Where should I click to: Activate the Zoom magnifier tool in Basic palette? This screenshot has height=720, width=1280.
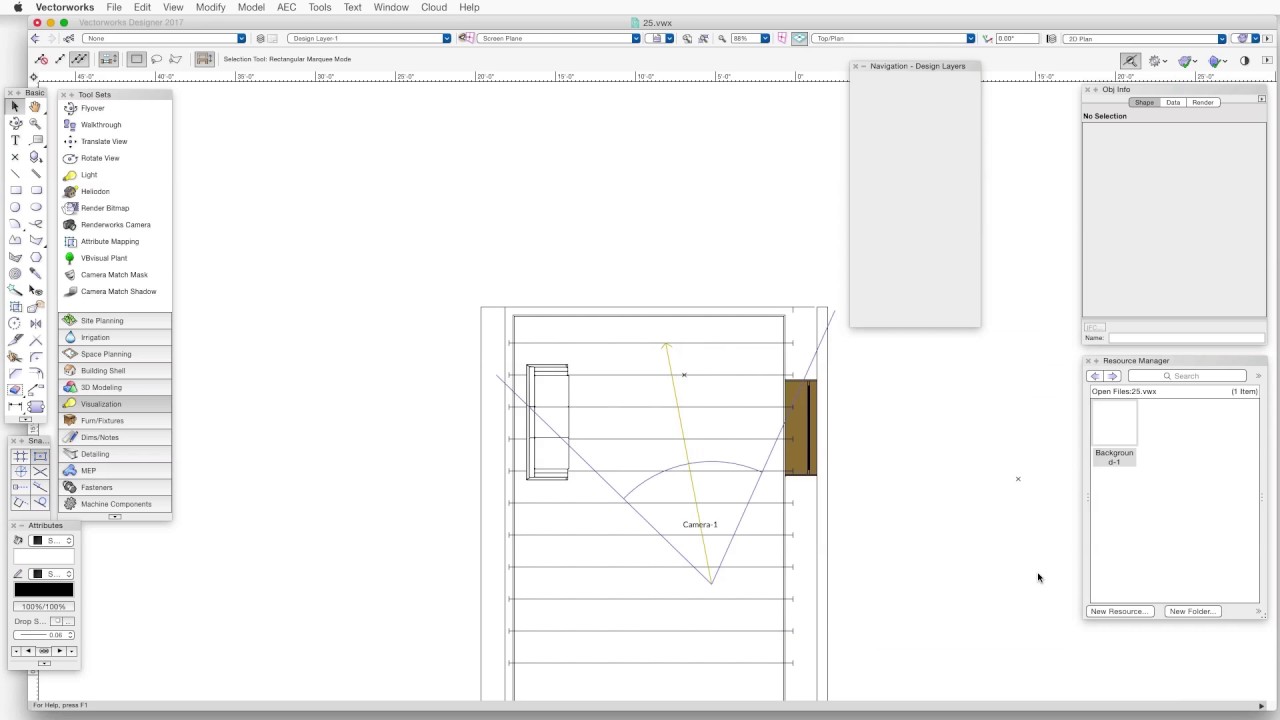(36, 124)
